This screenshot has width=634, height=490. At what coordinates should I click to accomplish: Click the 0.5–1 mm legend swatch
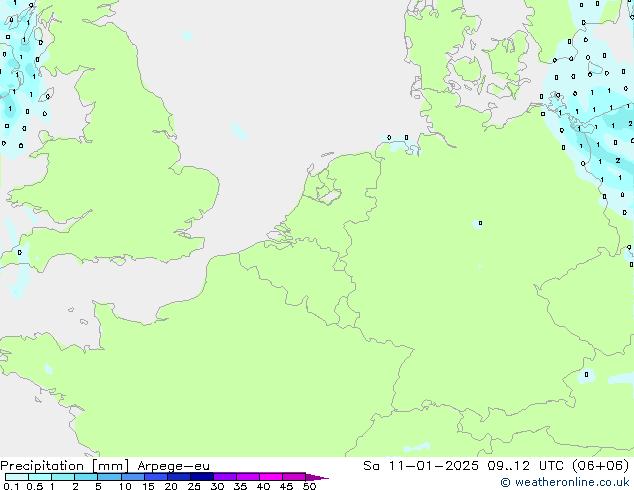[x=40, y=477]
